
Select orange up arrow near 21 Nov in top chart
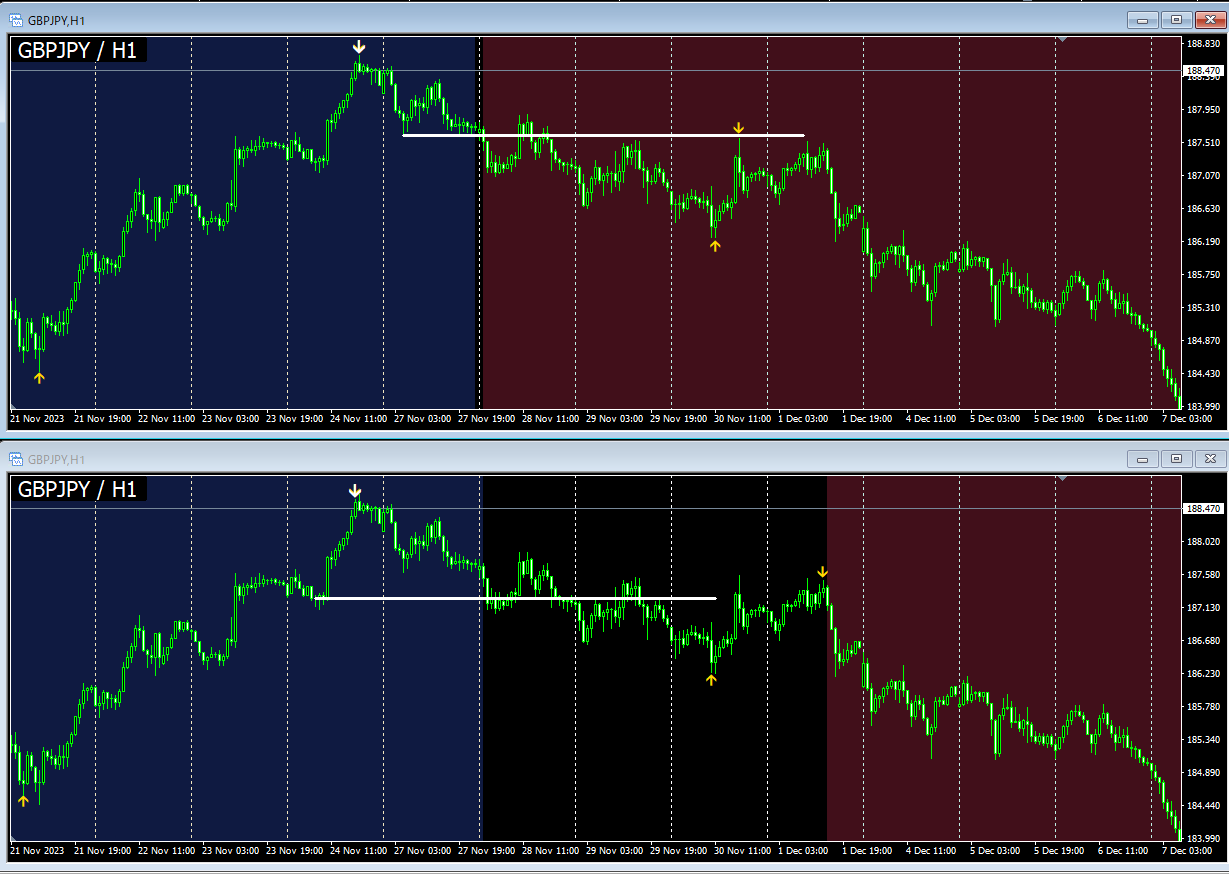coord(39,377)
